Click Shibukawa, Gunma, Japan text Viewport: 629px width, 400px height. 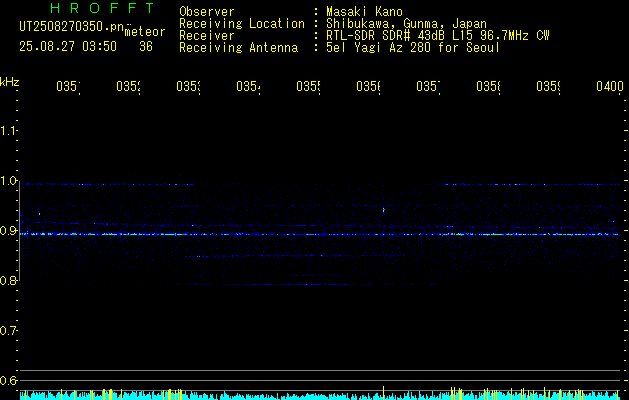(406, 24)
